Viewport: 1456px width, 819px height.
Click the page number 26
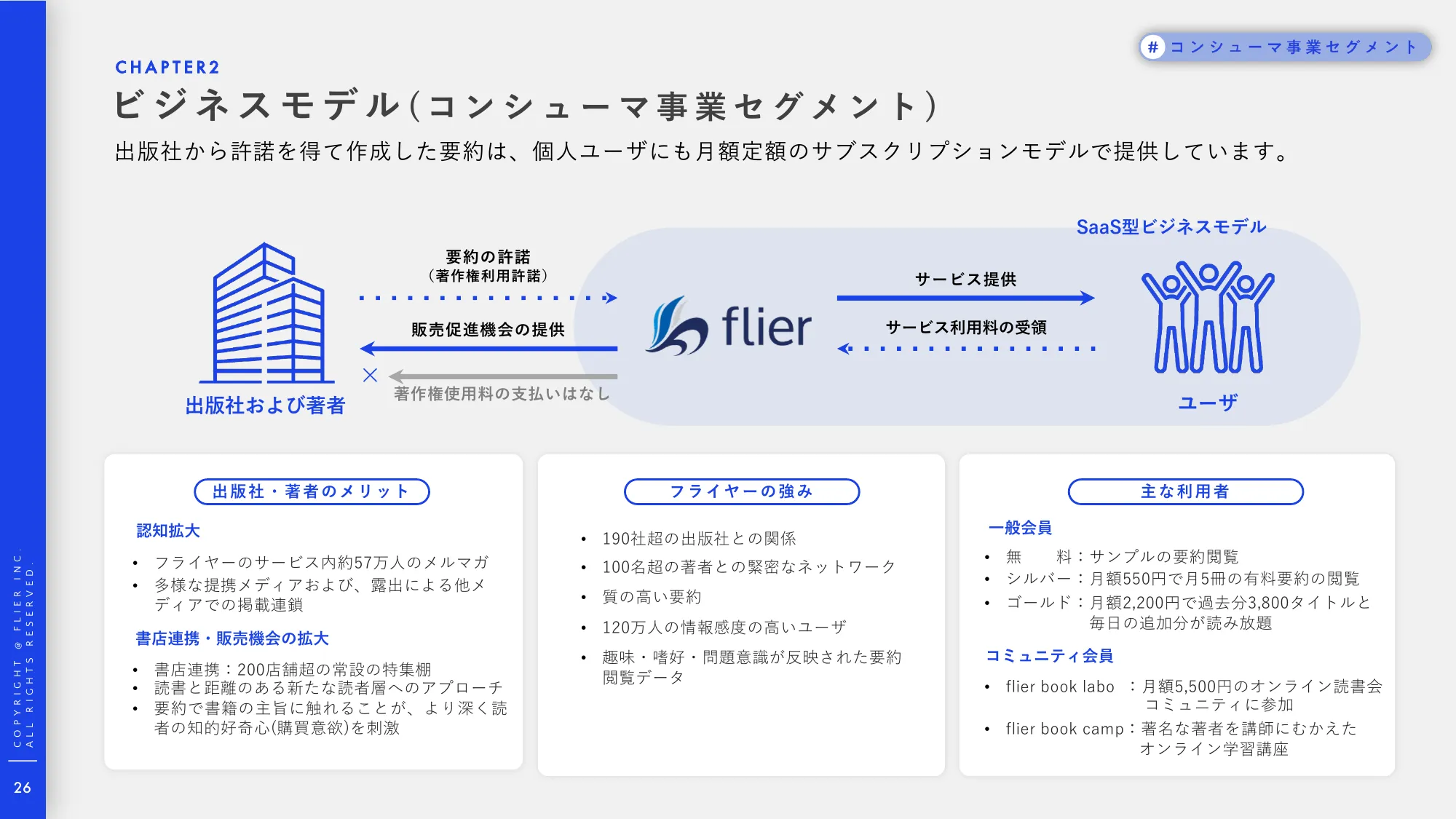point(23,788)
